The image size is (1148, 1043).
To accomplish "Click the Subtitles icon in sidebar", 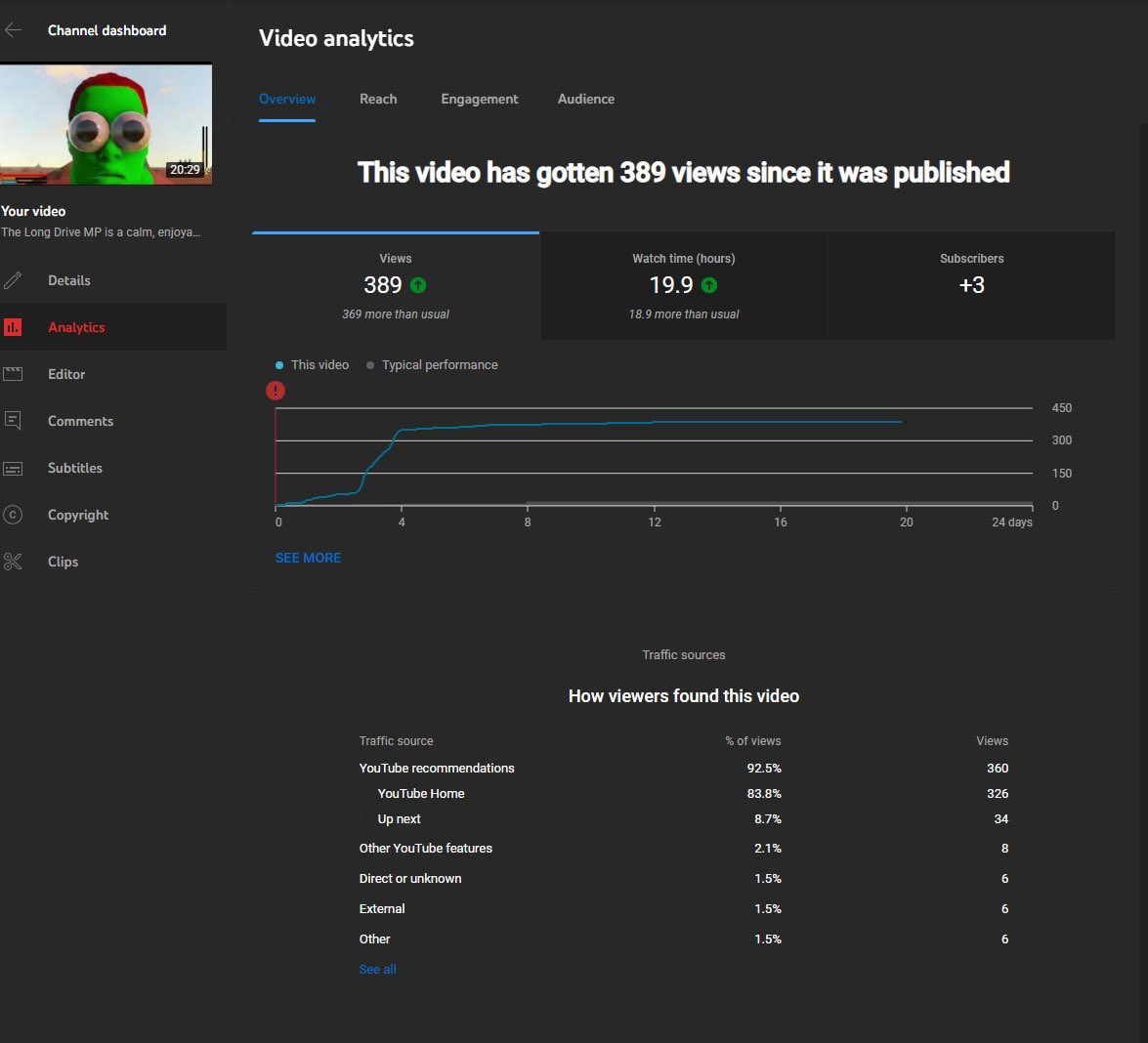I will [13, 469].
